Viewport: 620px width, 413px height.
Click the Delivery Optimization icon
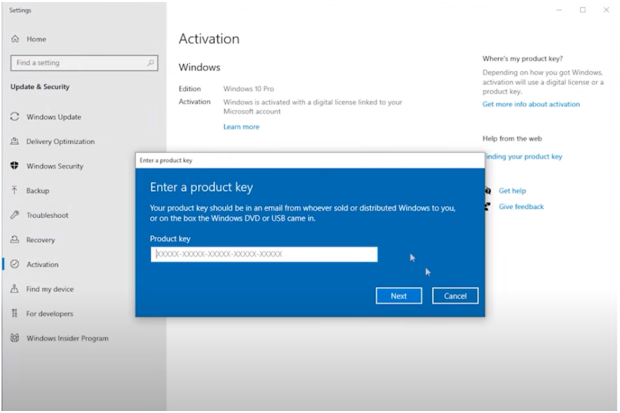pos(15,141)
